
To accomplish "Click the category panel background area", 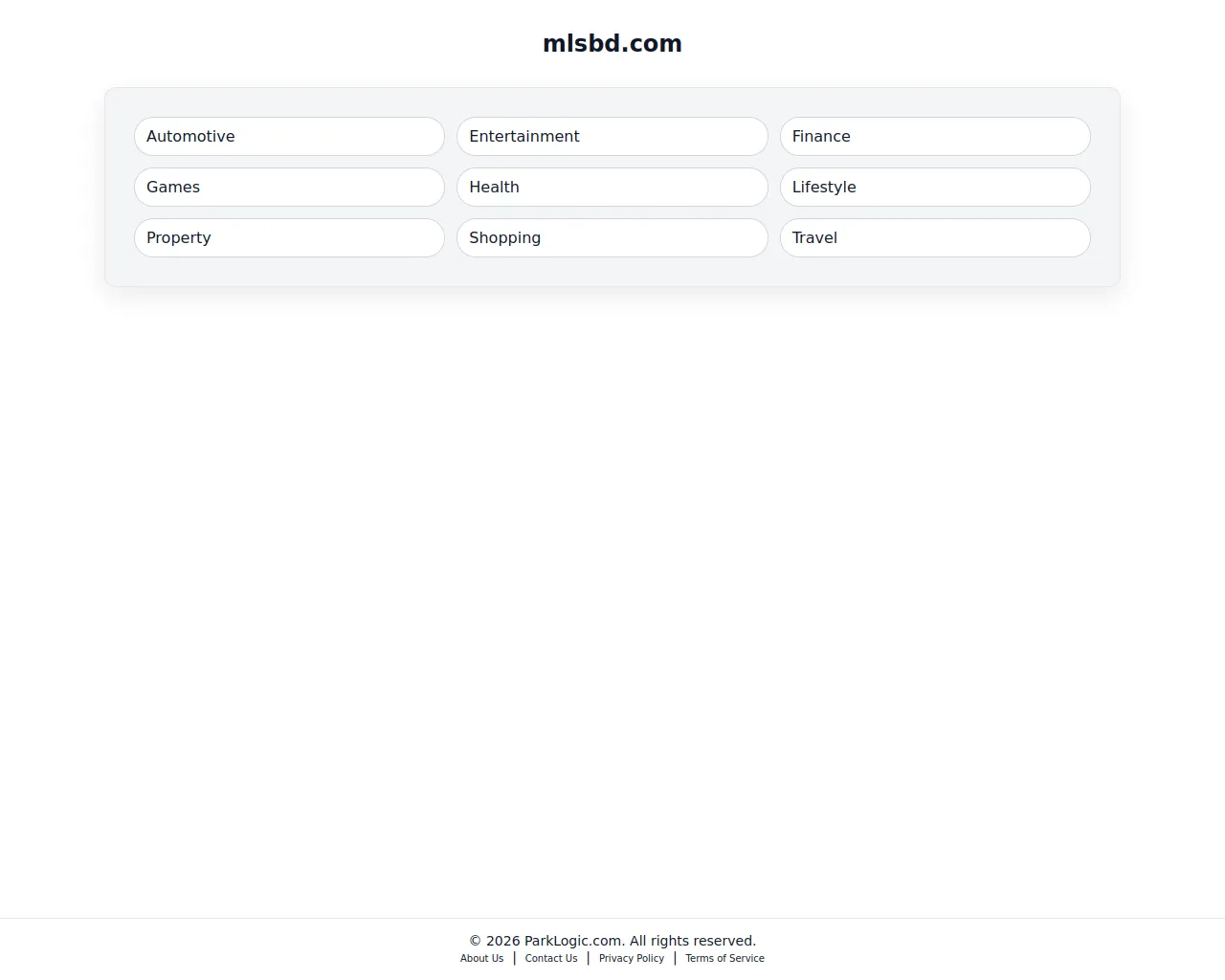I will [x=612, y=273].
